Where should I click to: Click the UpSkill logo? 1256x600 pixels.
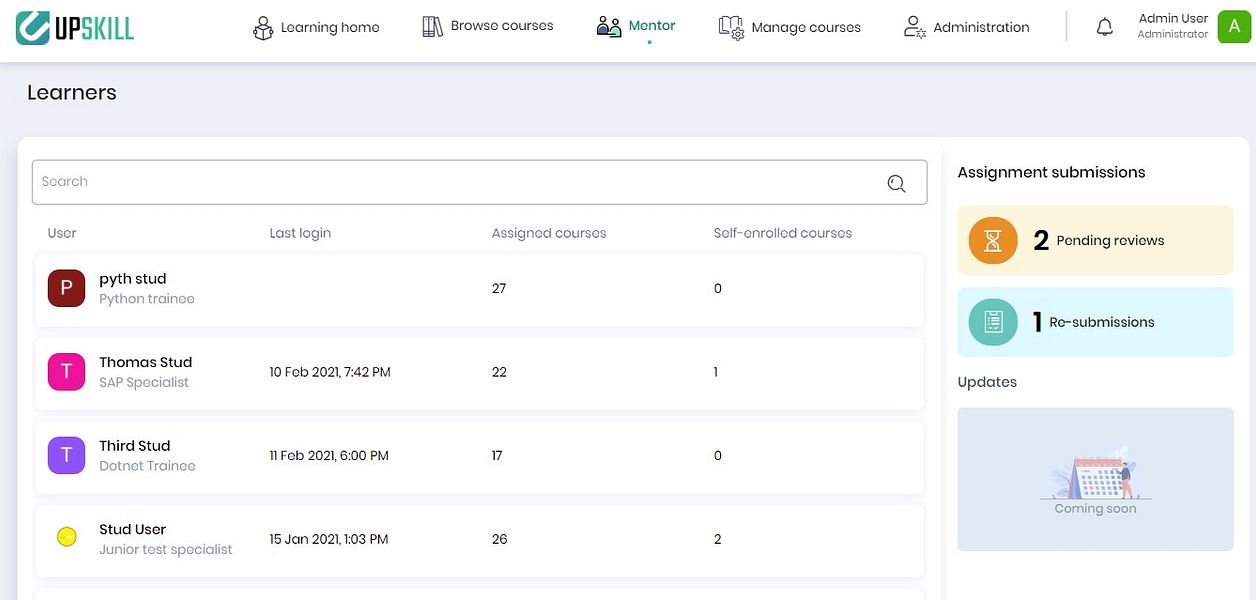point(75,27)
